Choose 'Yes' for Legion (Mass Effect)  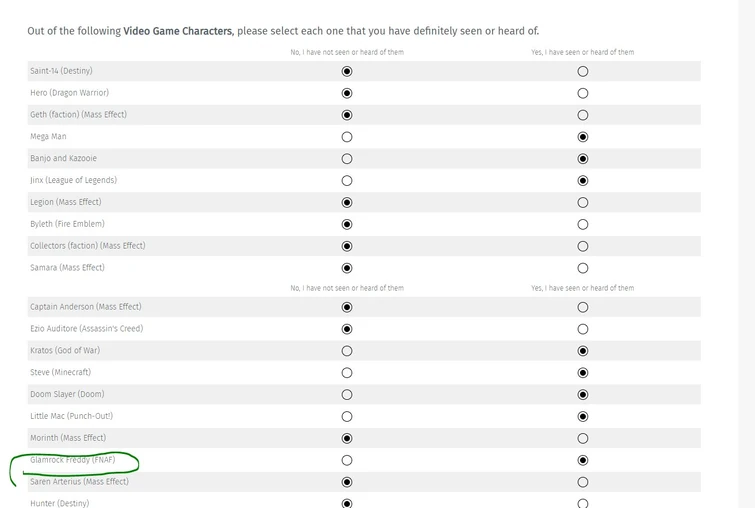pyautogui.click(x=583, y=202)
